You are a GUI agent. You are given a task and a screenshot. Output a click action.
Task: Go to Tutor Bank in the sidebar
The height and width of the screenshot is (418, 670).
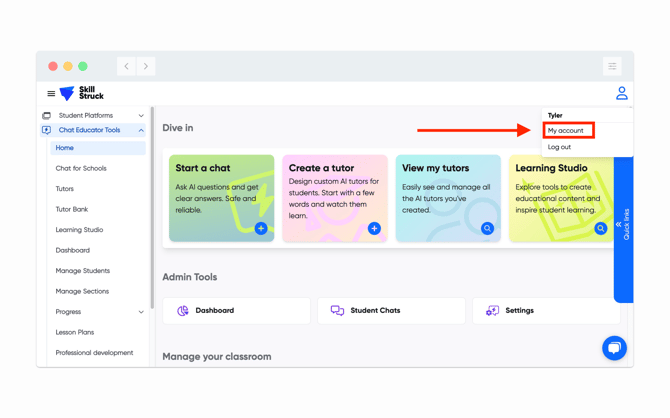(x=72, y=209)
